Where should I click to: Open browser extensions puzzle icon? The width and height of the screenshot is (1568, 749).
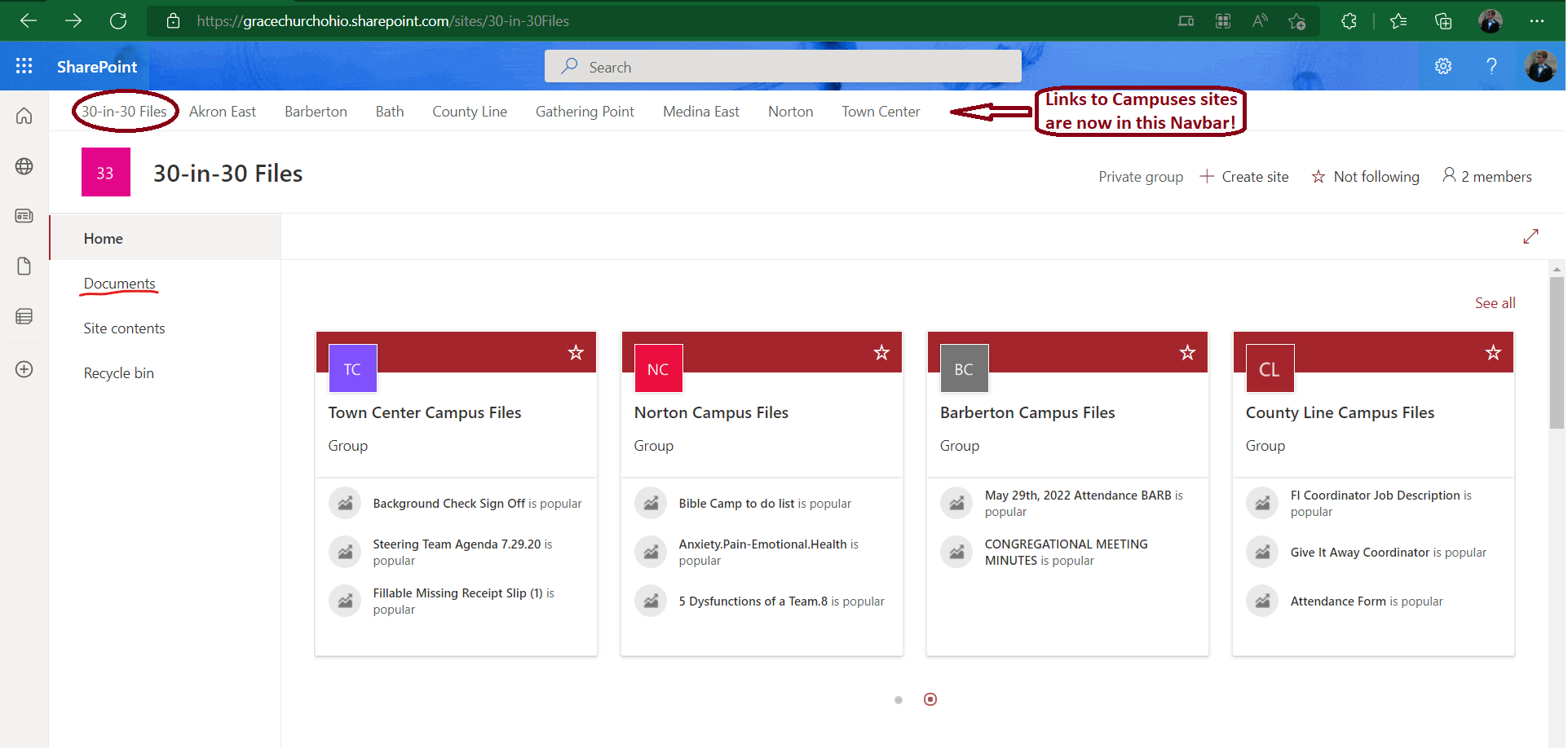[1349, 20]
